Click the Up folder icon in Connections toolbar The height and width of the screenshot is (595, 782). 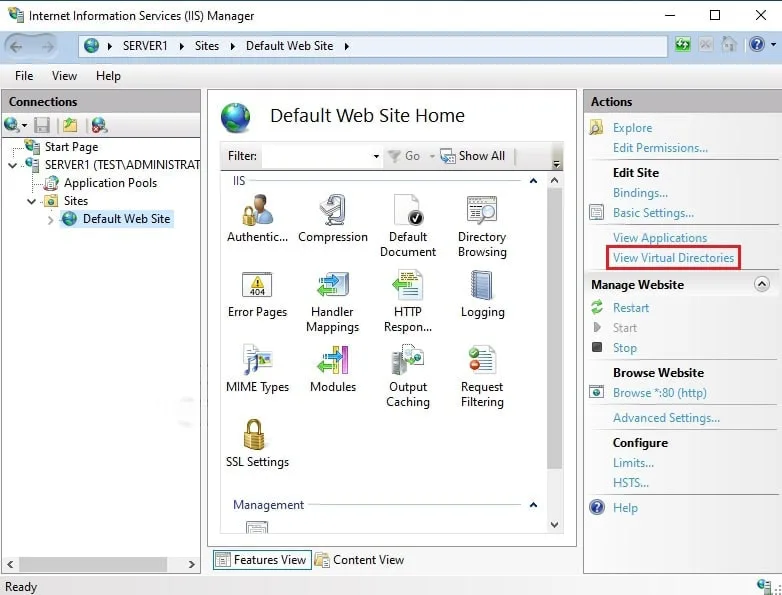pyautogui.click(x=70, y=125)
